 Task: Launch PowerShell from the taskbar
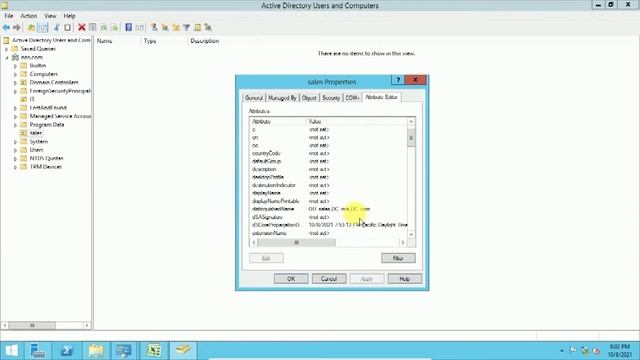[x=67, y=351]
